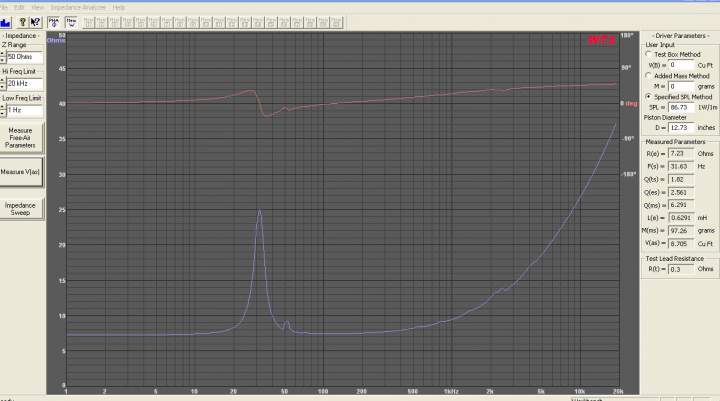
Task: Click the Z Range spinner arrows
Action: [x=3, y=57]
